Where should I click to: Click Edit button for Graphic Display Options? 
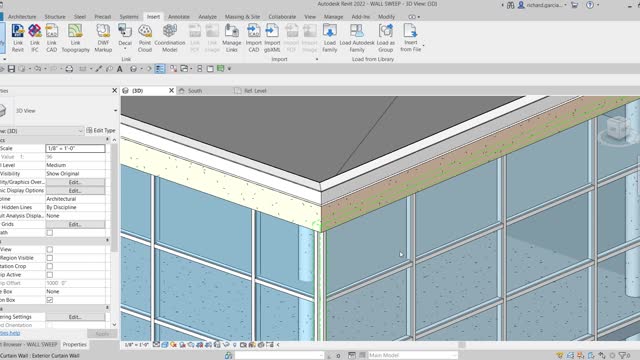(x=75, y=191)
